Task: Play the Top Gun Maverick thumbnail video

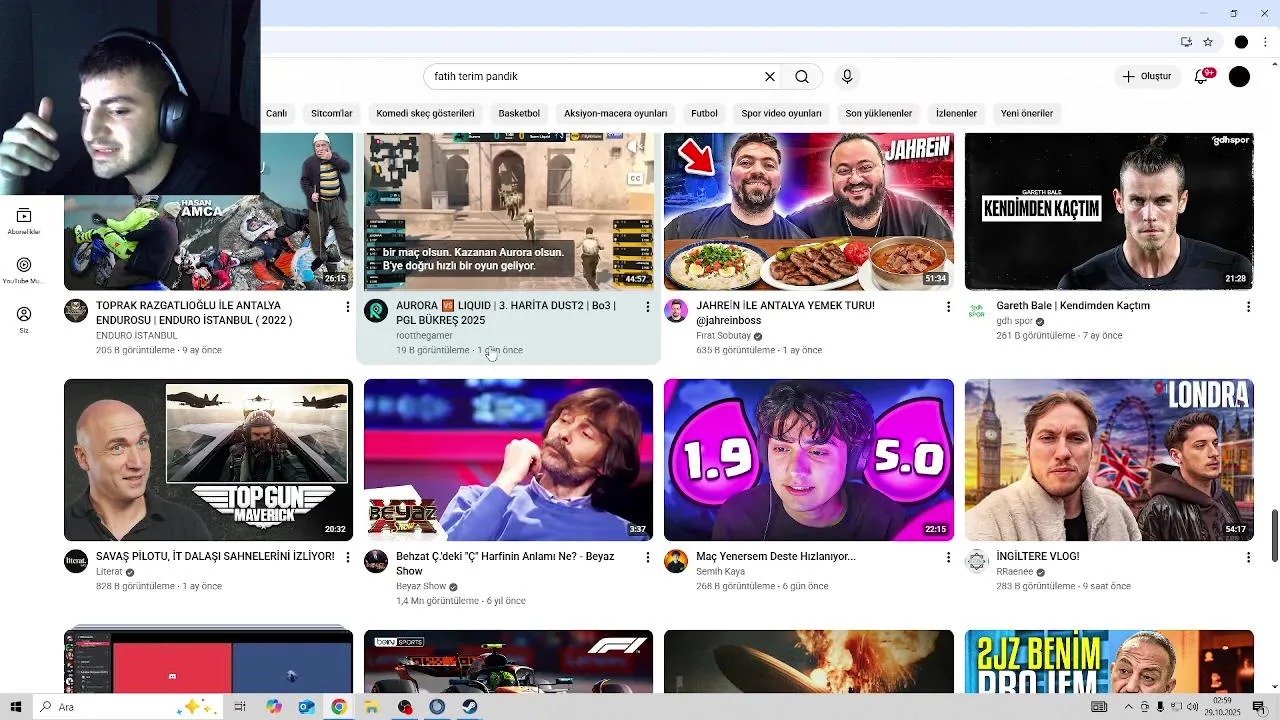Action: 208,460
